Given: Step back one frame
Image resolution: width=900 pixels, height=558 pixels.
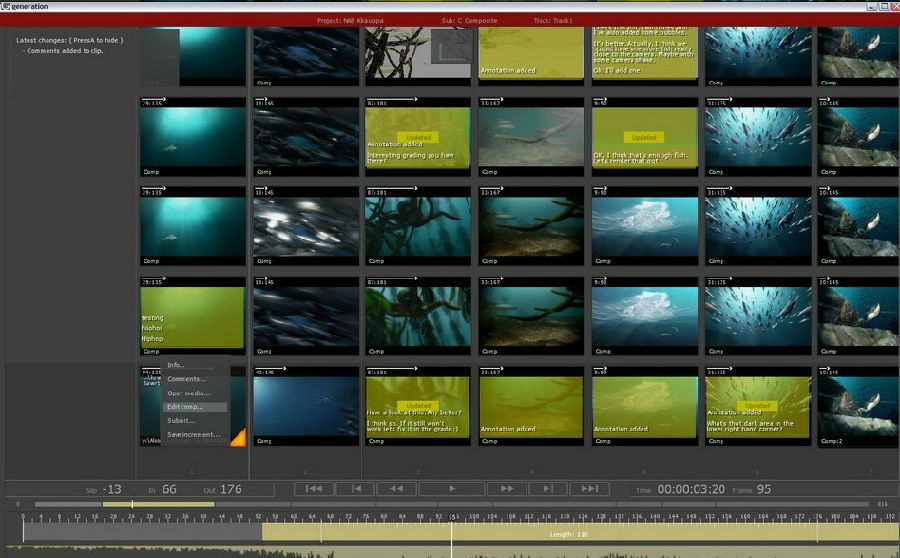Looking at the screenshot, I should point(355,489).
